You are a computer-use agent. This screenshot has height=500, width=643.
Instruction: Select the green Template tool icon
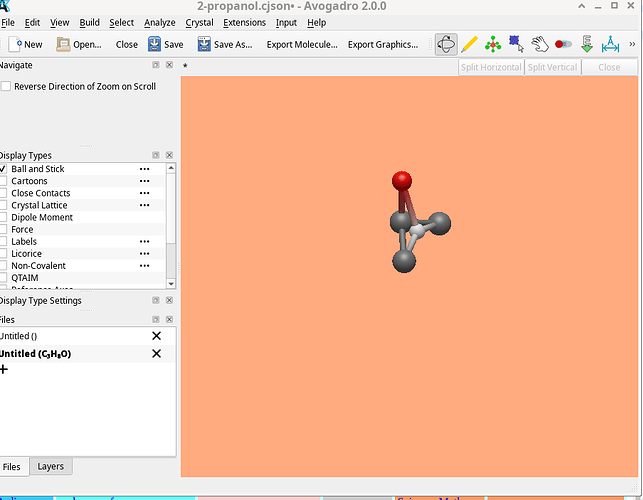click(x=493, y=44)
